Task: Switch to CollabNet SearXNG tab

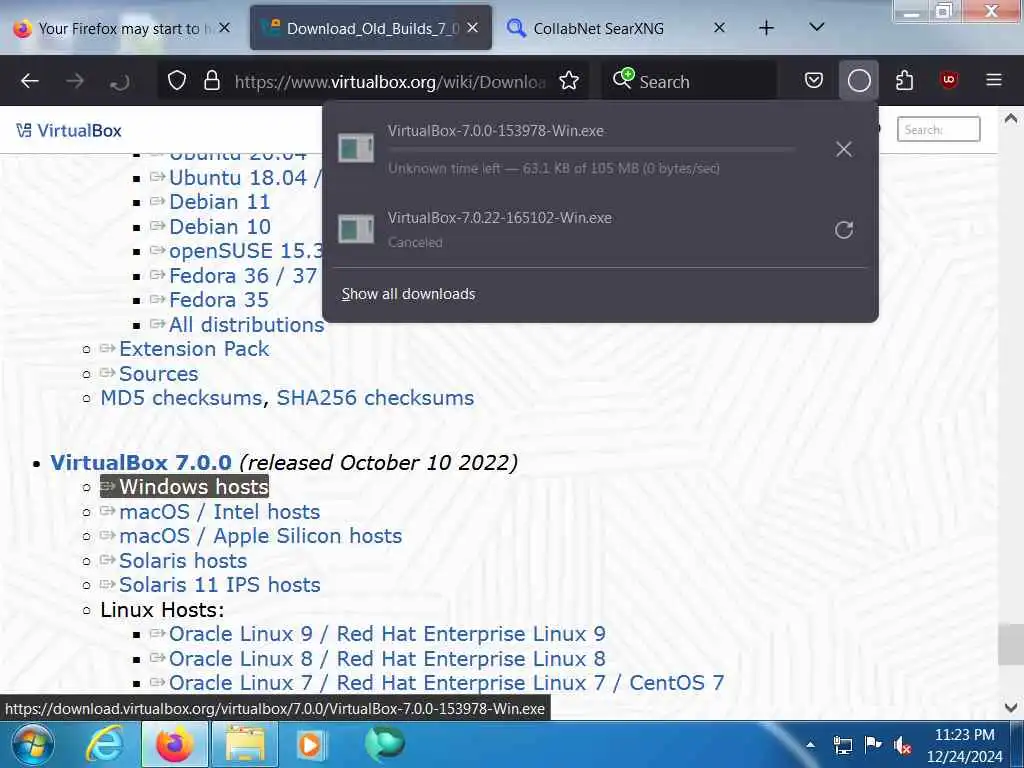Action: (x=598, y=28)
